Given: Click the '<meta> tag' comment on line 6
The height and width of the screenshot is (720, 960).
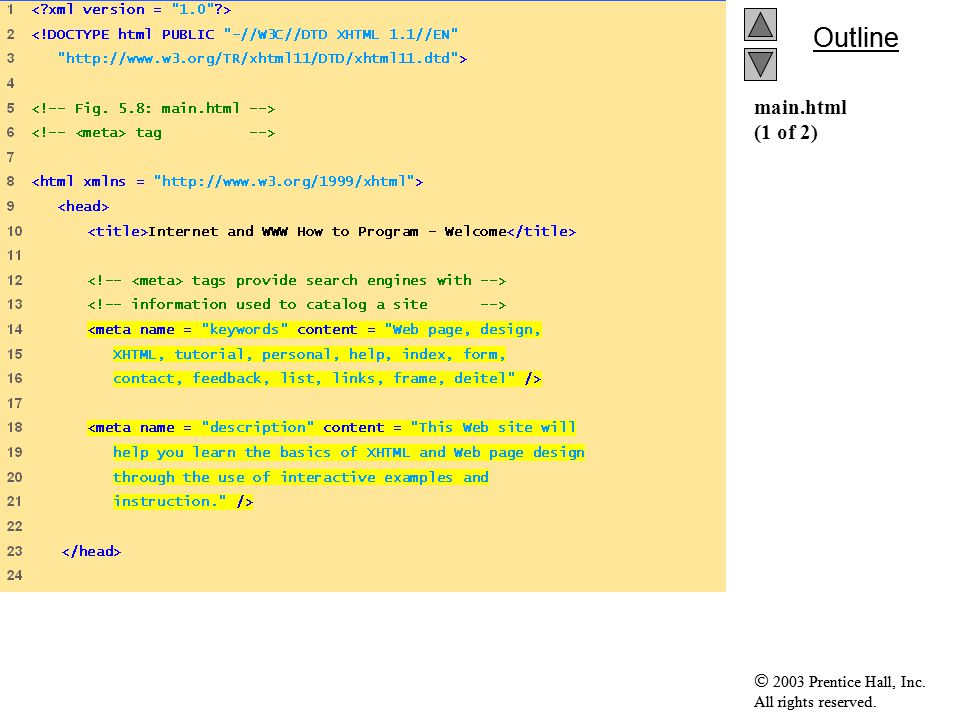Looking at the screenshot, I should (x=153, y=133).
